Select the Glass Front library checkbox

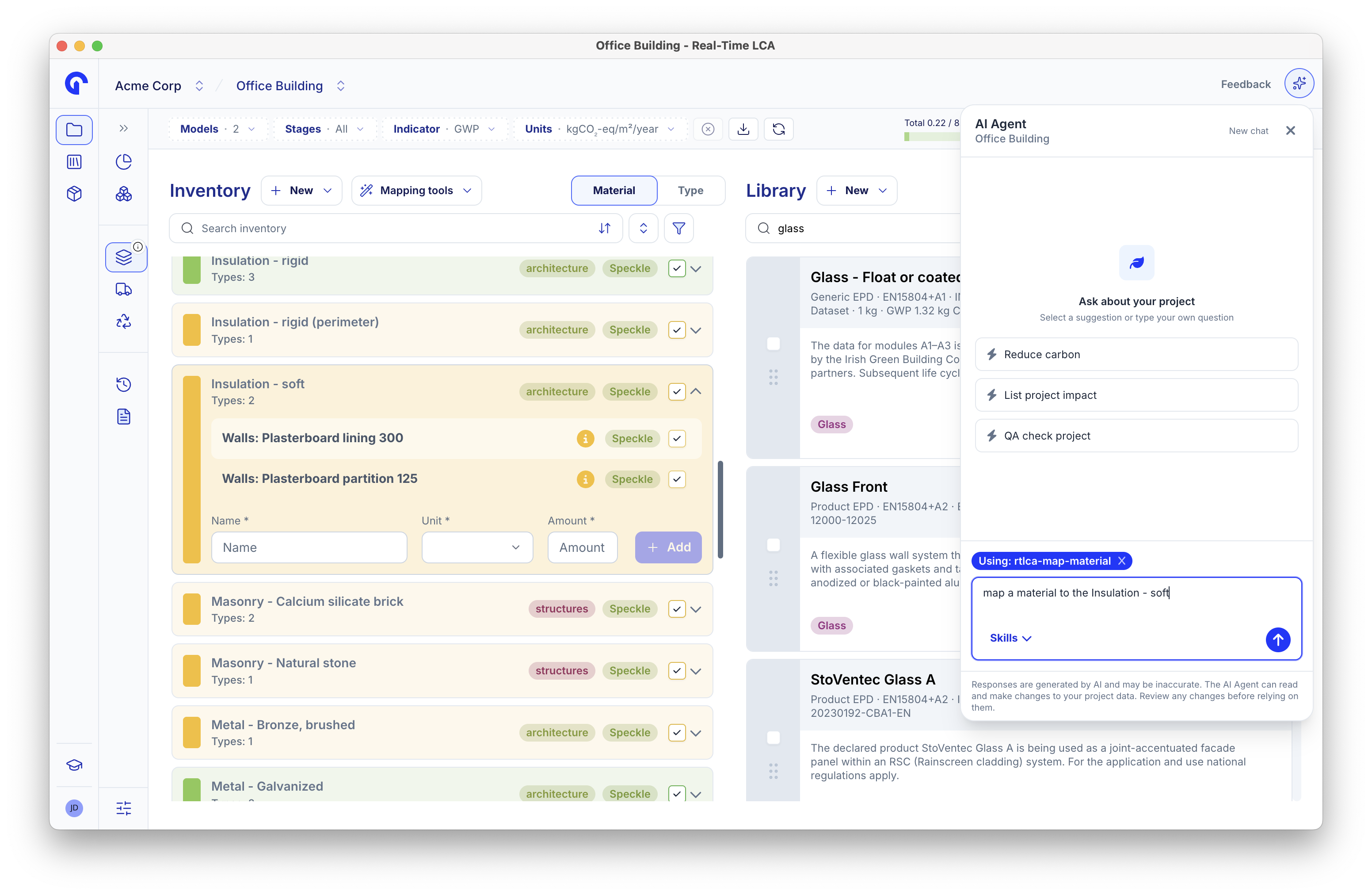click(x=773, y=545)
